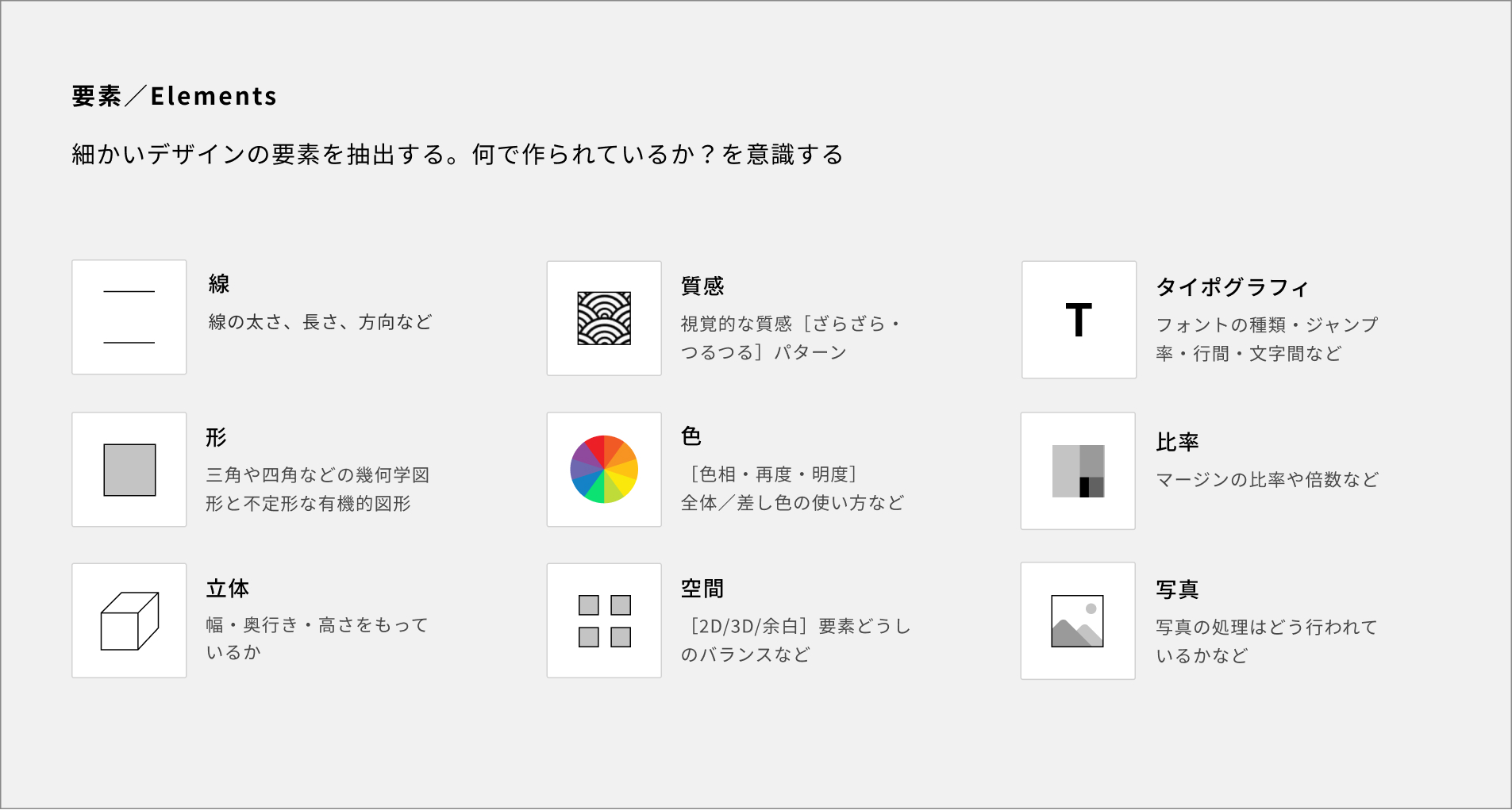Screen dimensions: 1512x810
Task: Click the photo placeholder image icon
Action: coord(1078,621)
